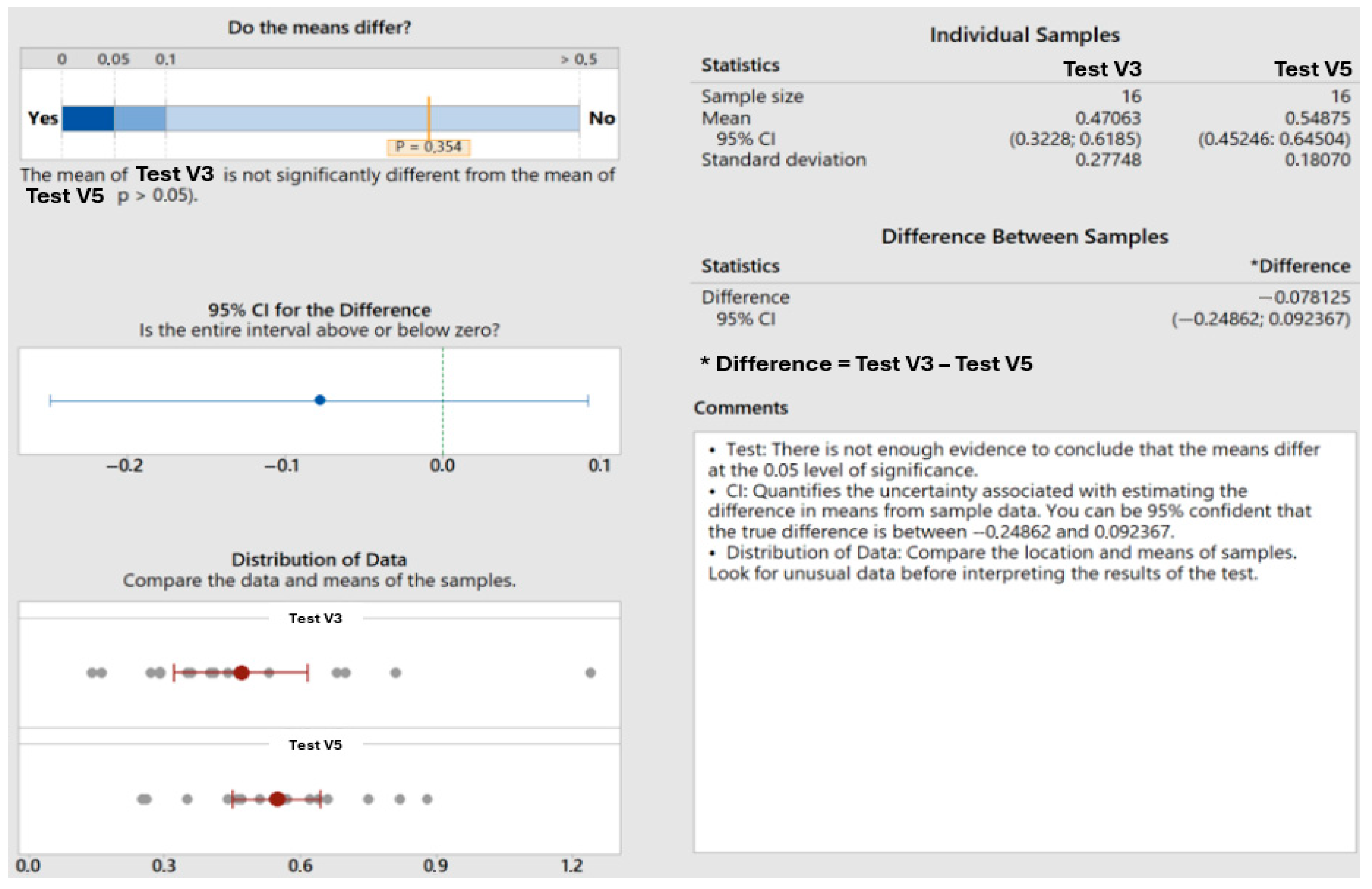Image resolution: width=1372 pixels, height=889 pixels.
Task: Click the 'Difference Between Samples' heading
Action: click(x=1025, y=237)
